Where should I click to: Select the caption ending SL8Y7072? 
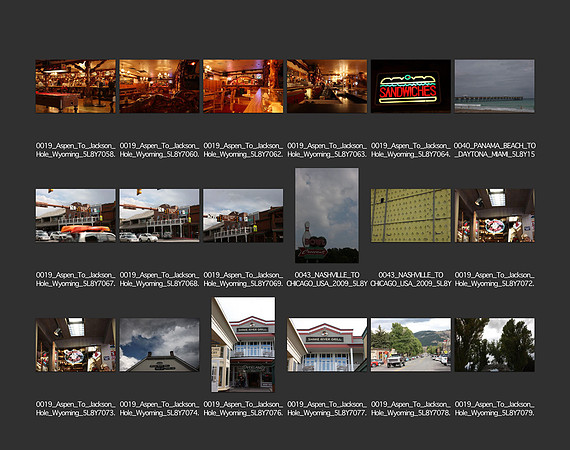pos(494,279)
